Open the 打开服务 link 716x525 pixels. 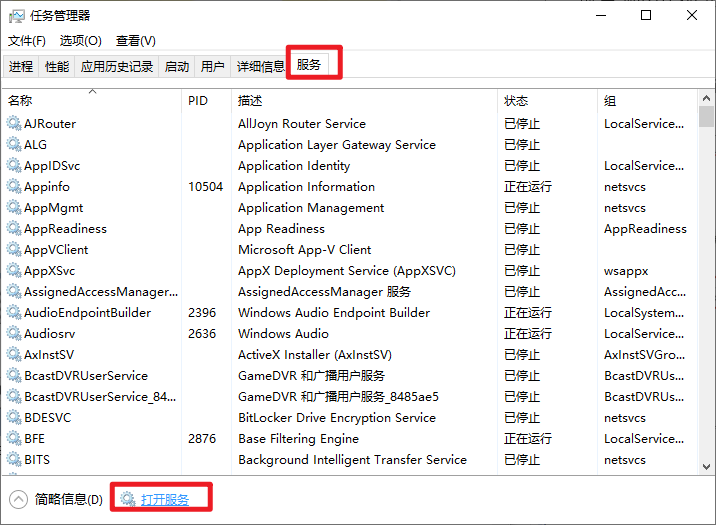click(x=165, y=499)
